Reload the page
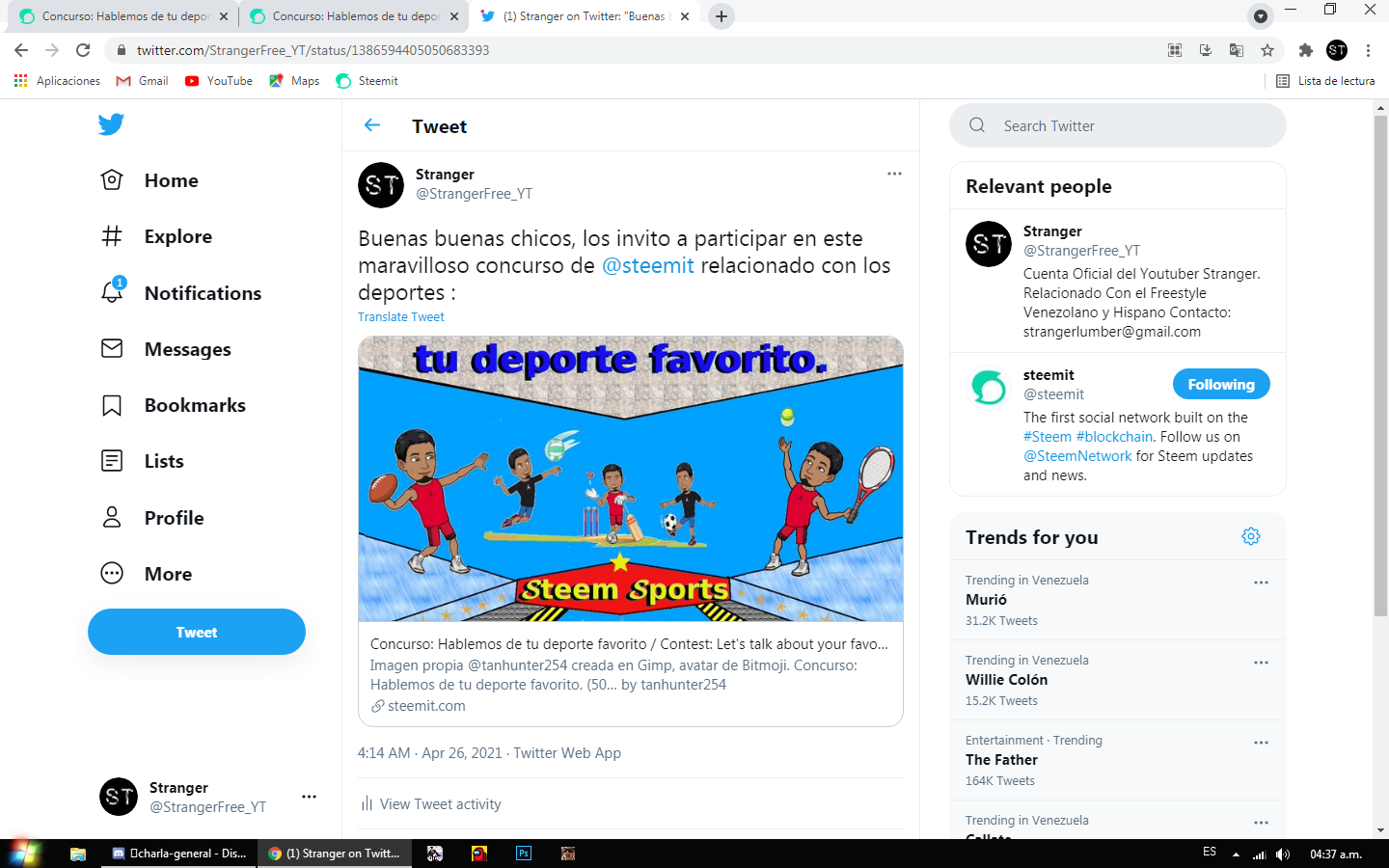 83,50
